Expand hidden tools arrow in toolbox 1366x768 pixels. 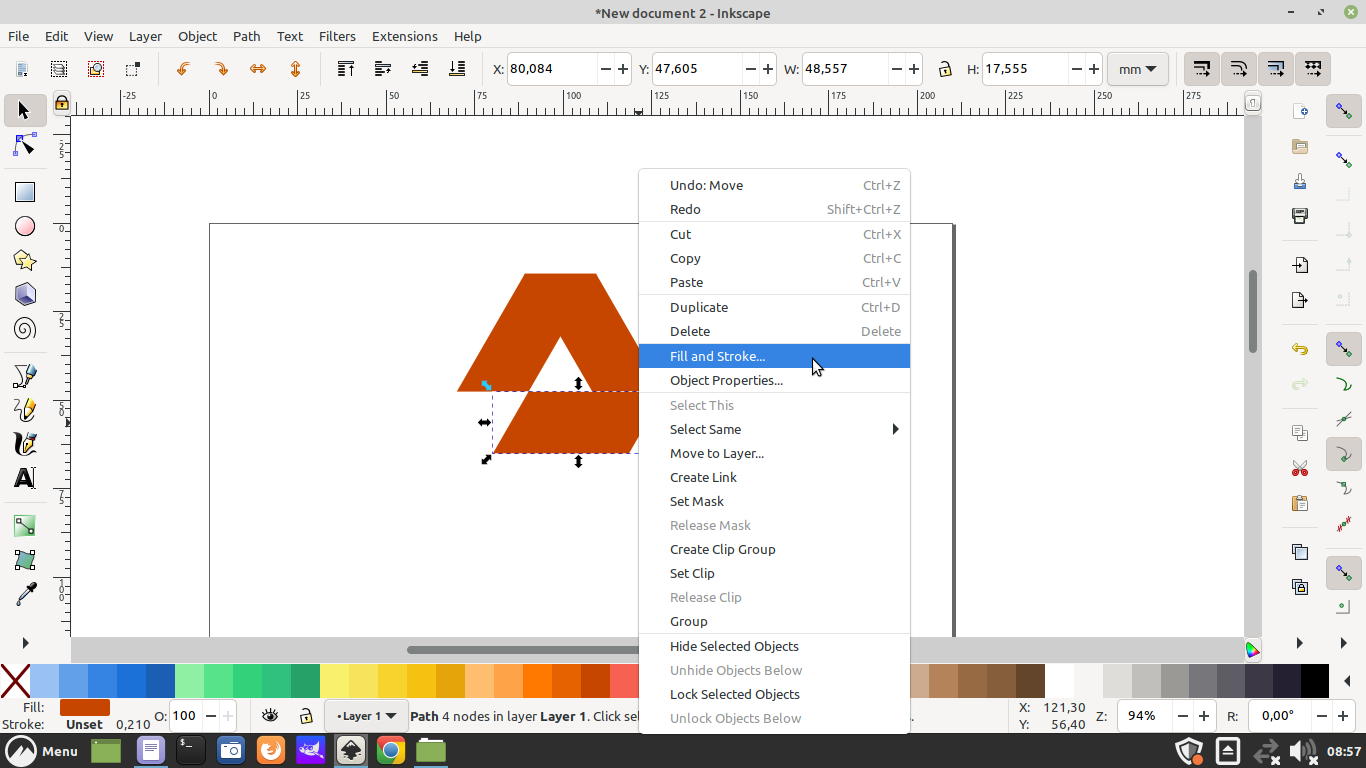25,643
